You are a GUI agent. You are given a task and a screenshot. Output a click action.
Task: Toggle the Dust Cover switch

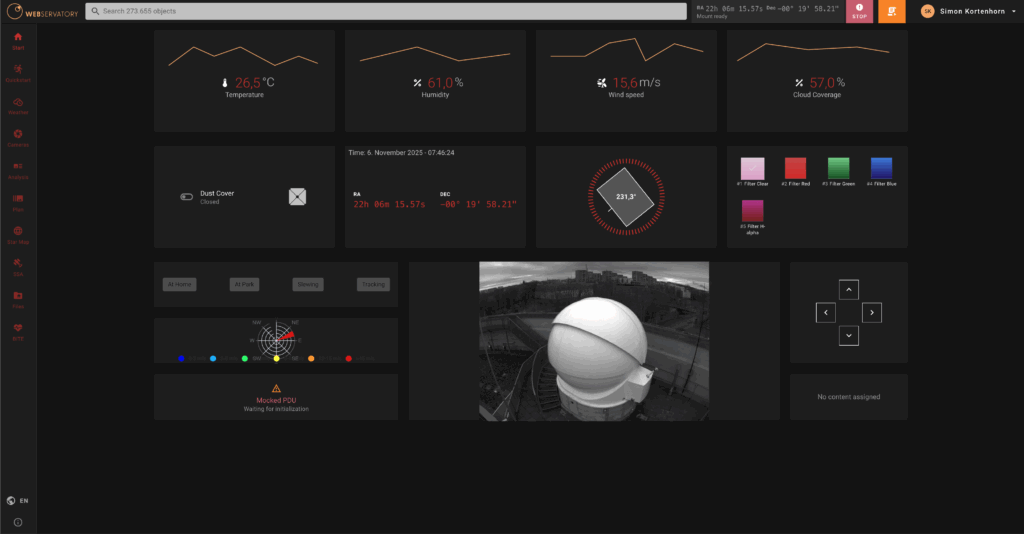point(186,197)
